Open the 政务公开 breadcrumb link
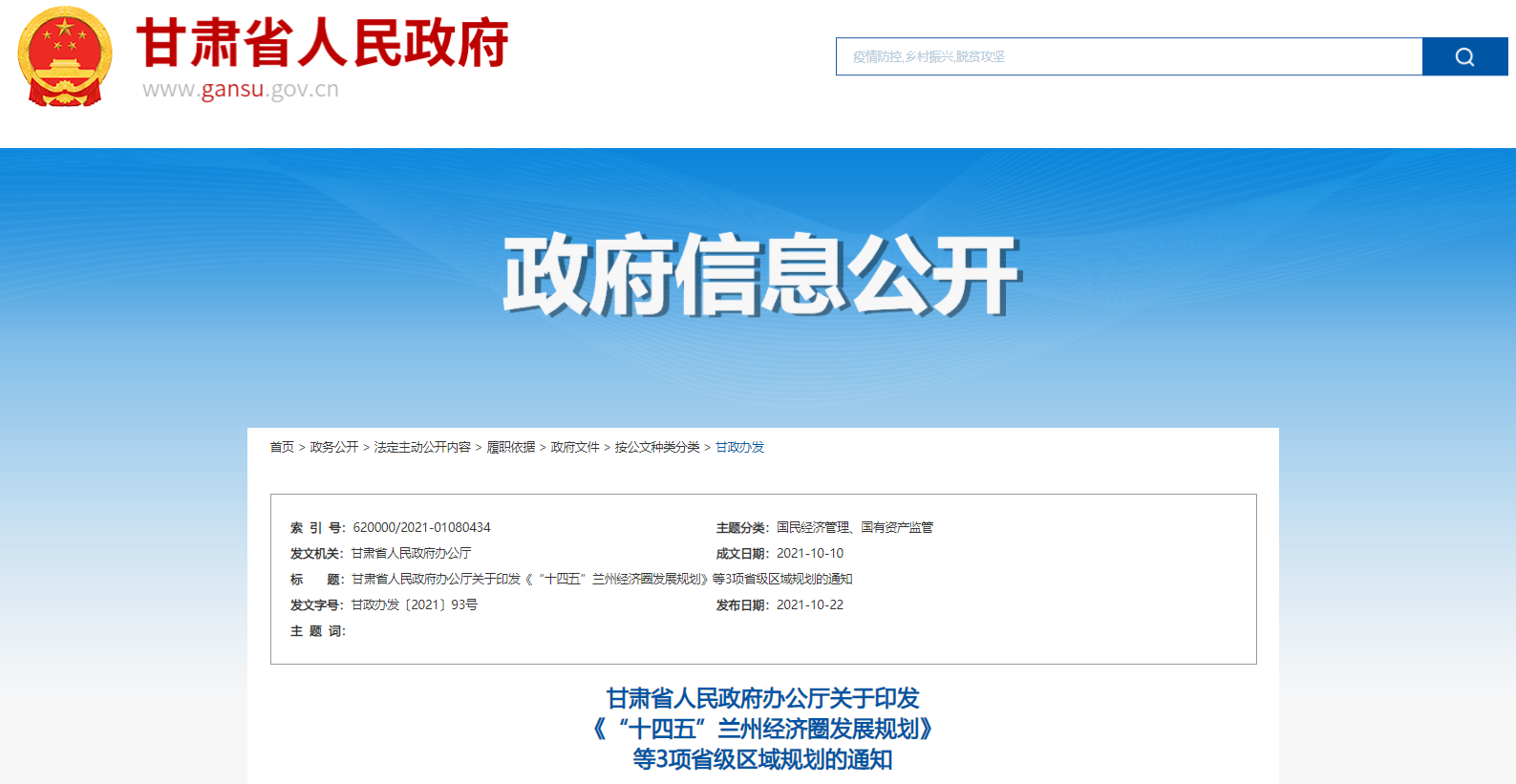This screenshot has height=784, width=1516. pyautogui.click(x=334, y=447)
